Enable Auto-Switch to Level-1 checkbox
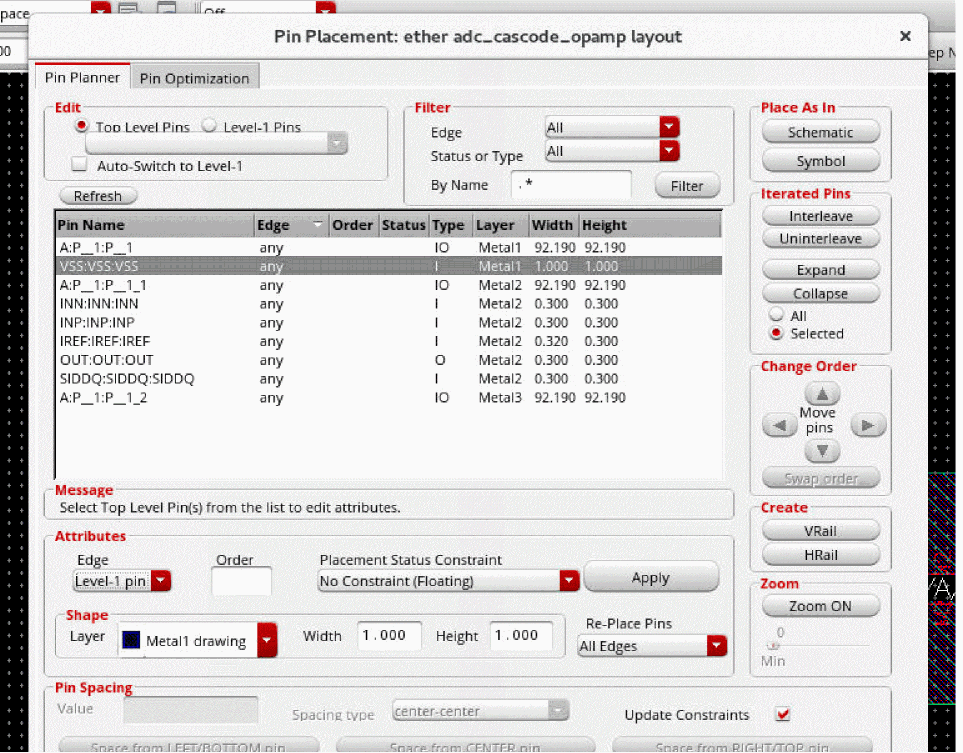This screenshot has height=753, width=963. 79,166
